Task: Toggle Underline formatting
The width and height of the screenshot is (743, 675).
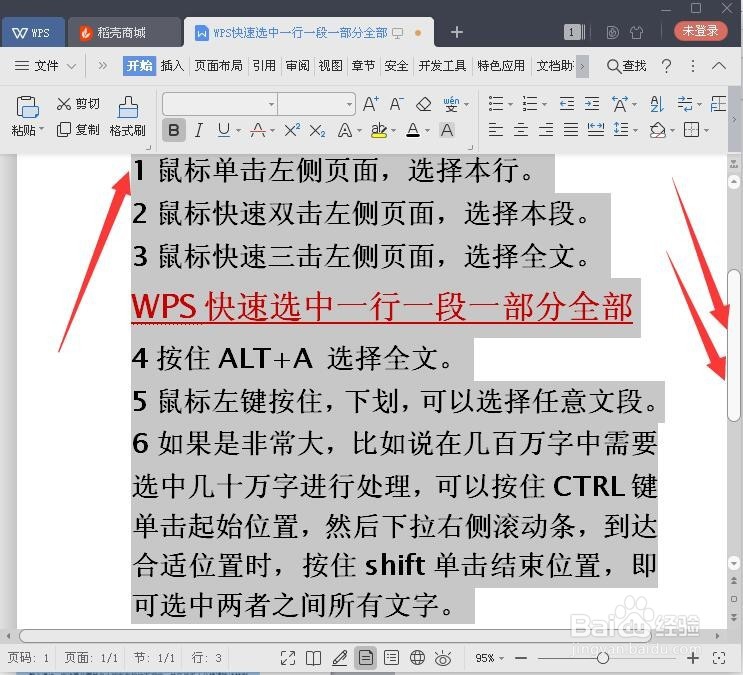Action: tap(224, 129)
